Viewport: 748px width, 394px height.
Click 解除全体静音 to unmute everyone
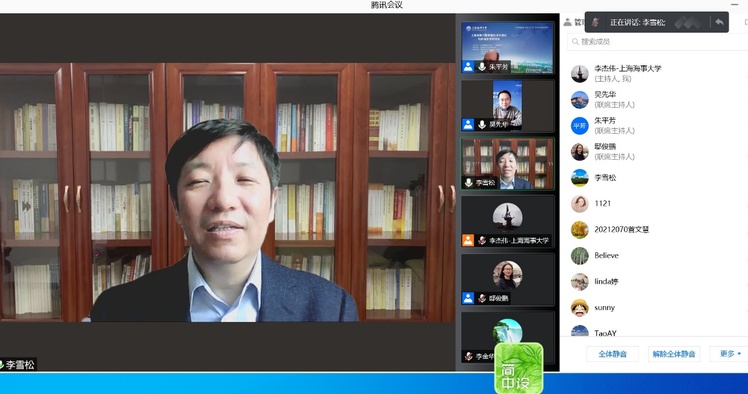click(674, 354)
